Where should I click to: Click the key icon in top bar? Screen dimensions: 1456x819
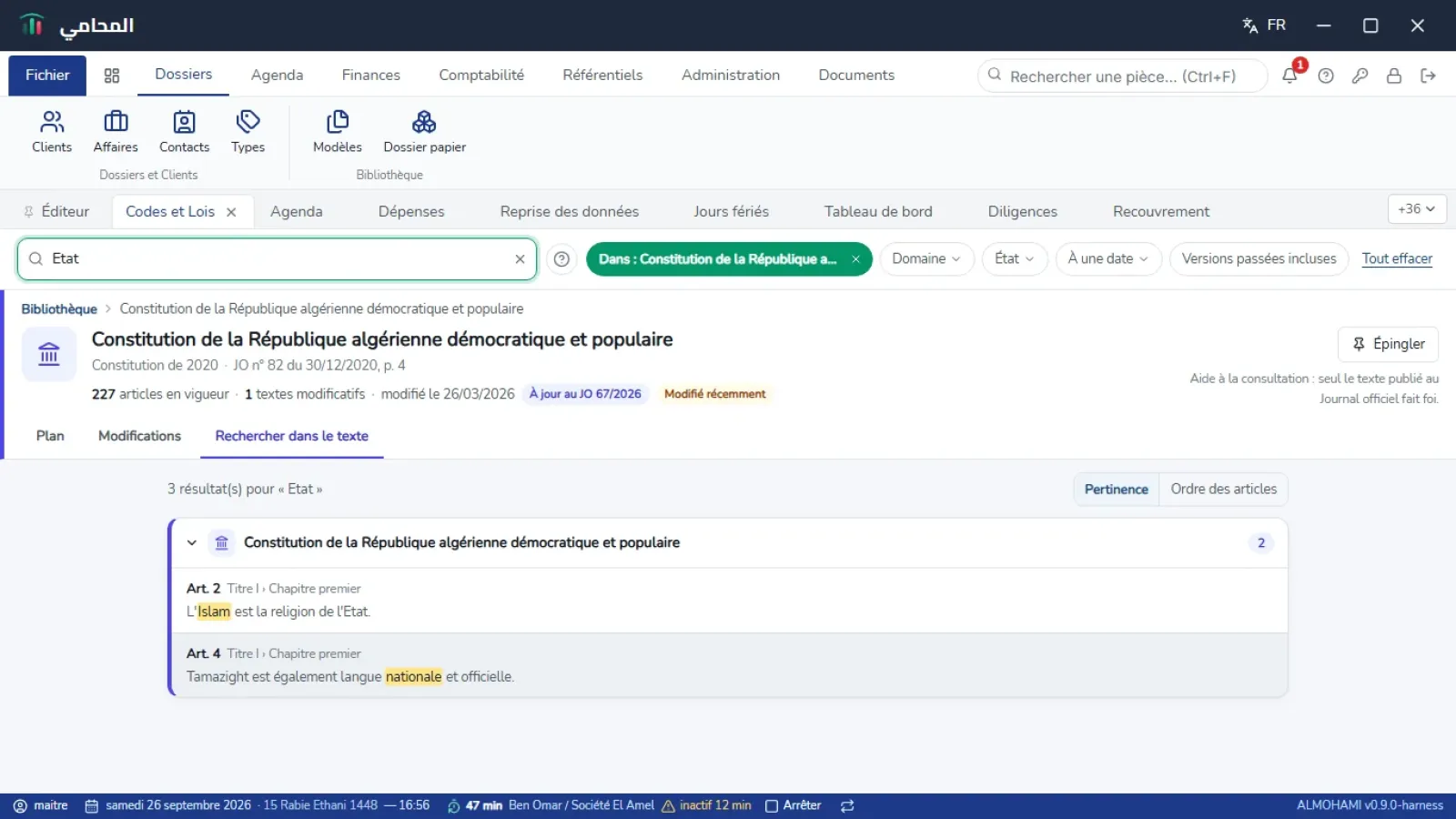[x=1360, y=76]
